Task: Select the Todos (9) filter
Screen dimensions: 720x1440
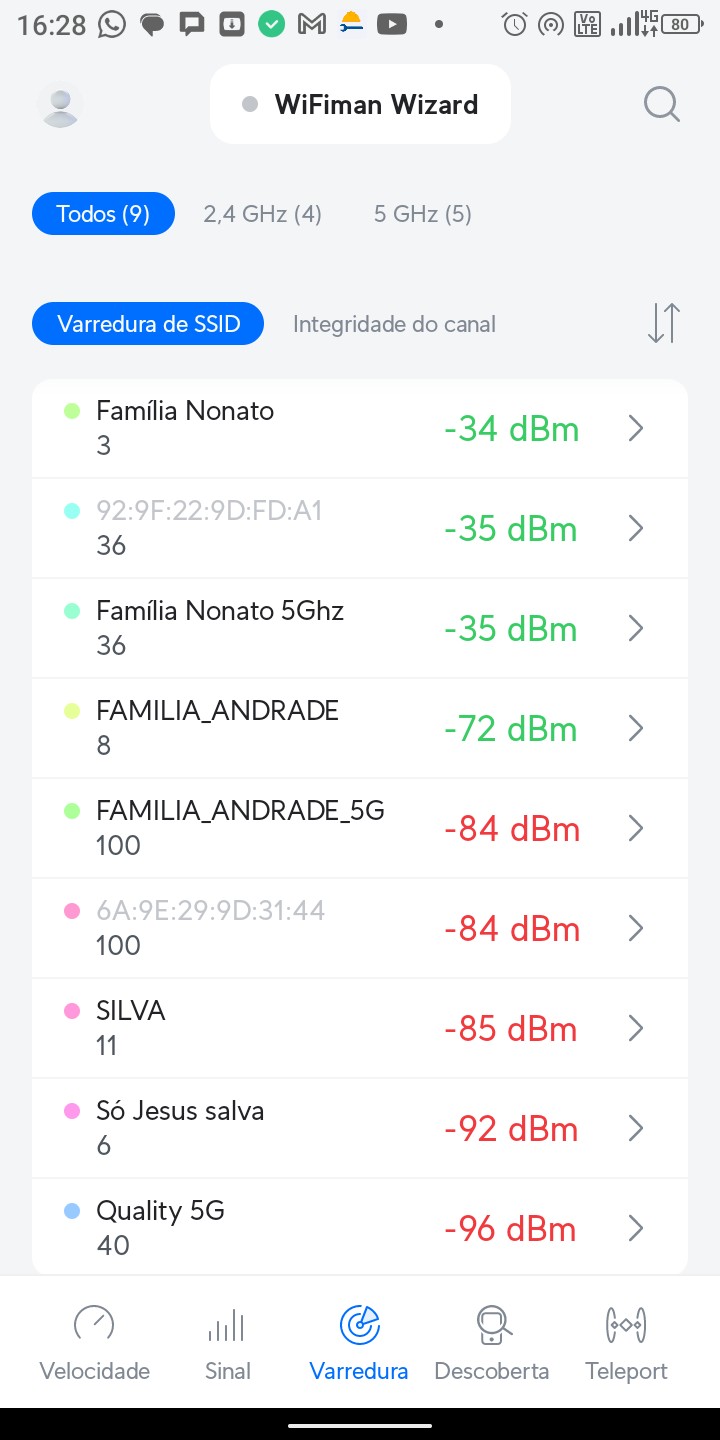Action: (103, 214)
